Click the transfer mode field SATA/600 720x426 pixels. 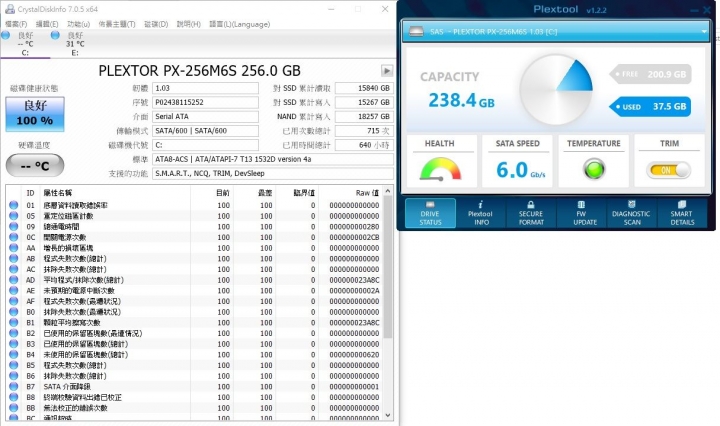205,131
